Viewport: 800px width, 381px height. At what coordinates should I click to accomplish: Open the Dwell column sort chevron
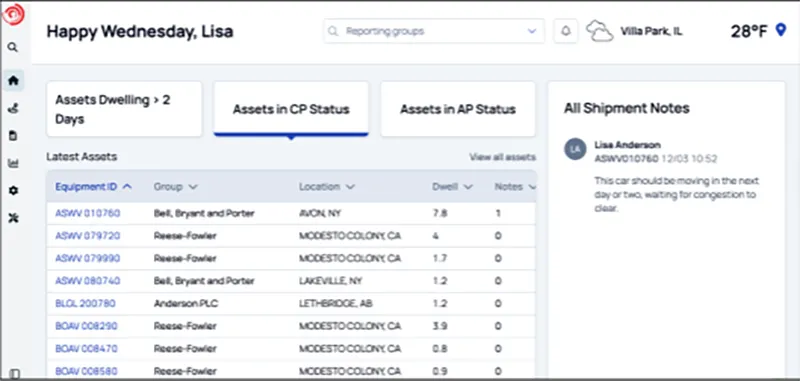point(468,187)
